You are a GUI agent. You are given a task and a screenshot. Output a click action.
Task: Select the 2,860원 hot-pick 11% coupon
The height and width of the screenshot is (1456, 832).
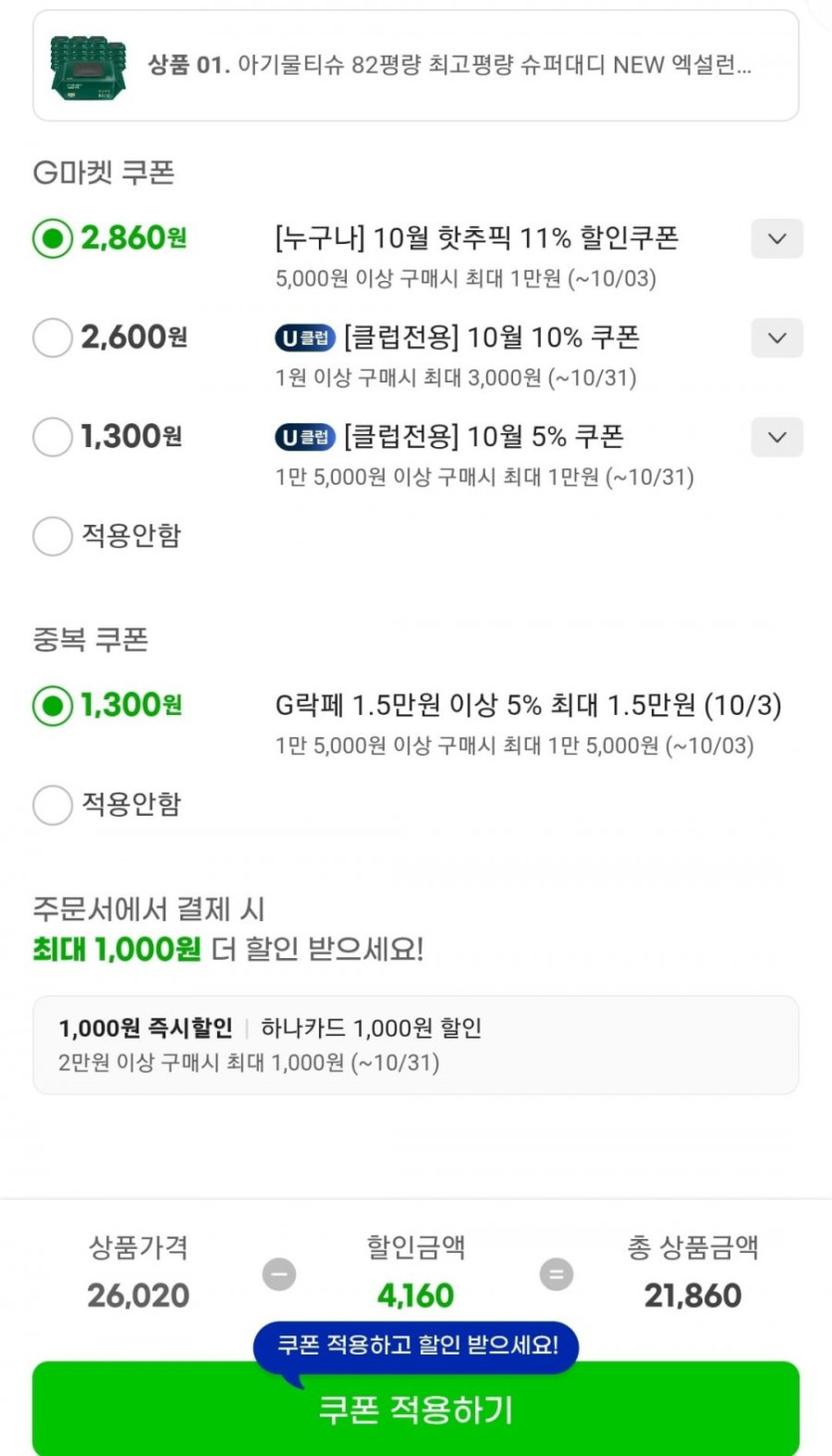53,239
